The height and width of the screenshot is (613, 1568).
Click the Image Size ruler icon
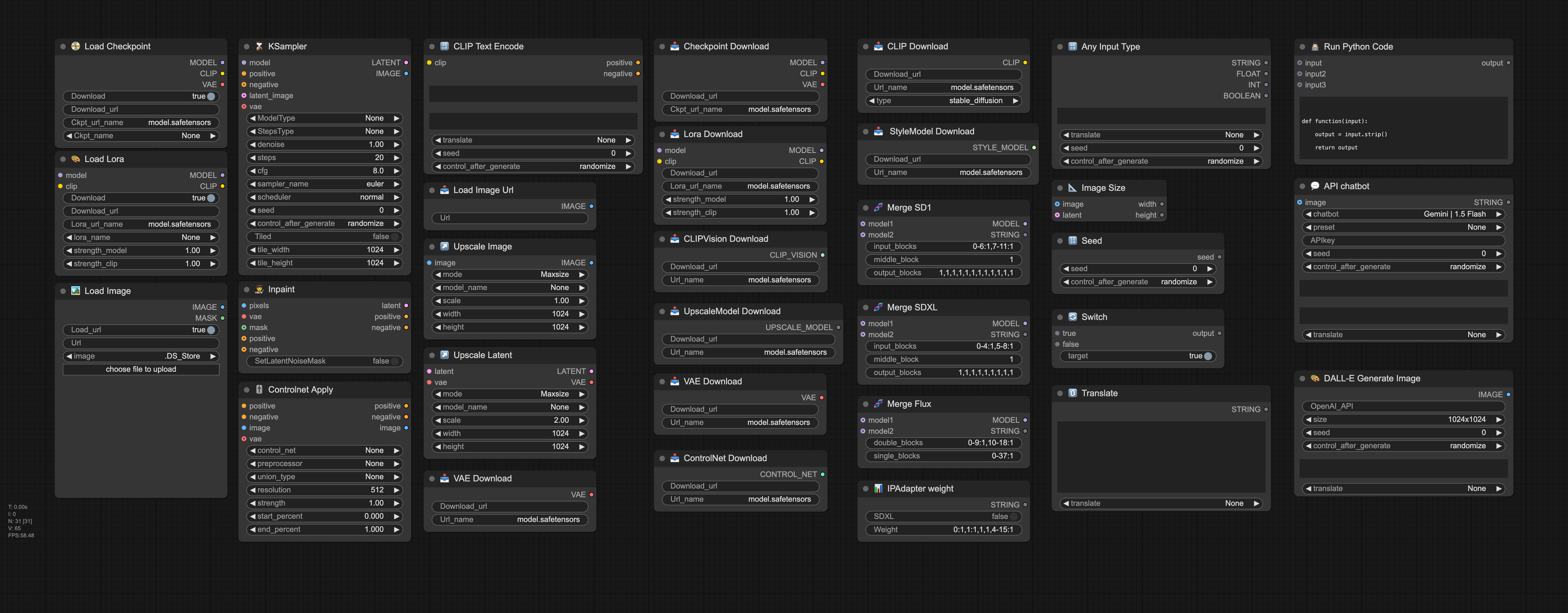[1072, 188]
